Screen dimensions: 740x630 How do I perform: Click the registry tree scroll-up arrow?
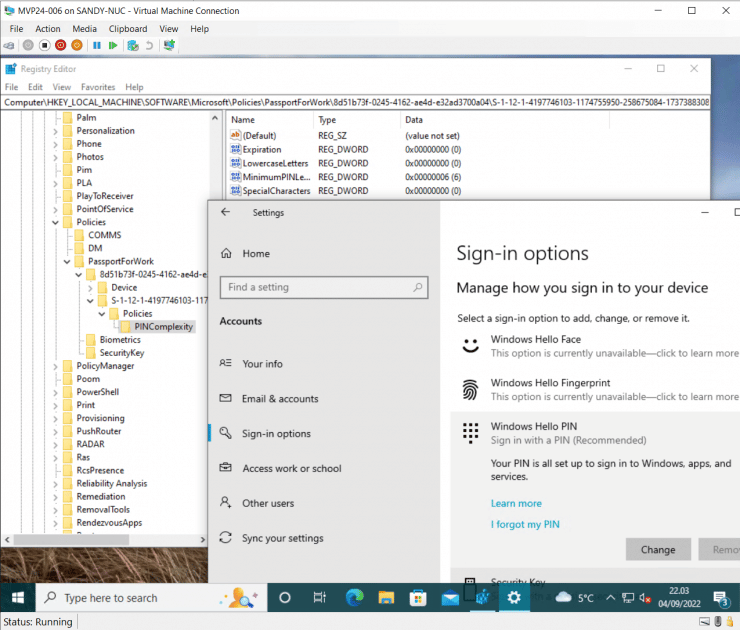(215, 118)
